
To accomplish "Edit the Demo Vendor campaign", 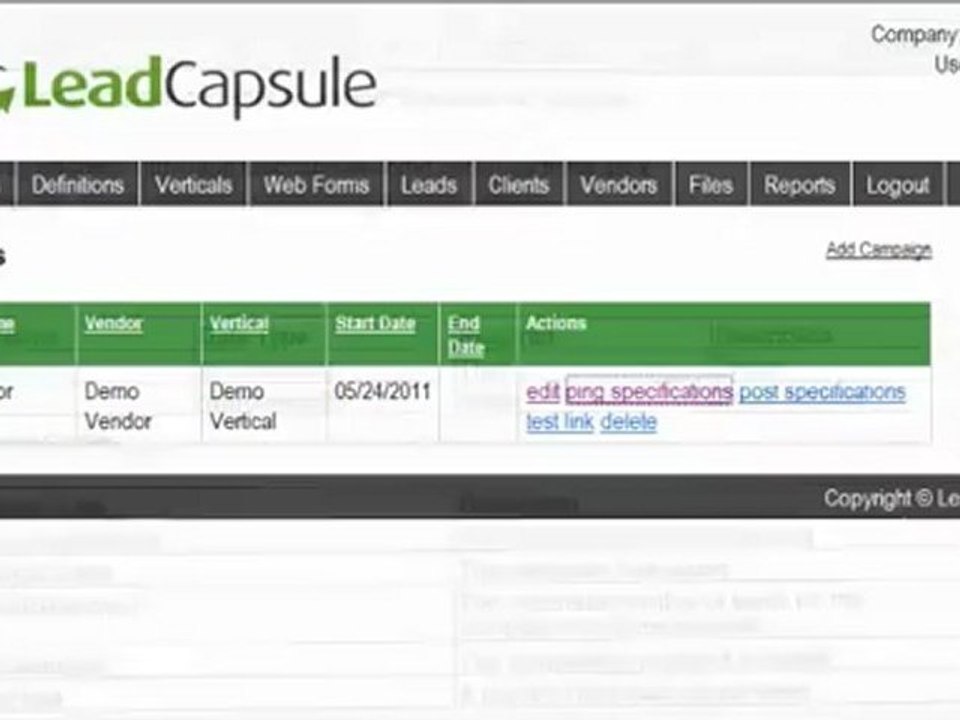I will coord(542,392).
